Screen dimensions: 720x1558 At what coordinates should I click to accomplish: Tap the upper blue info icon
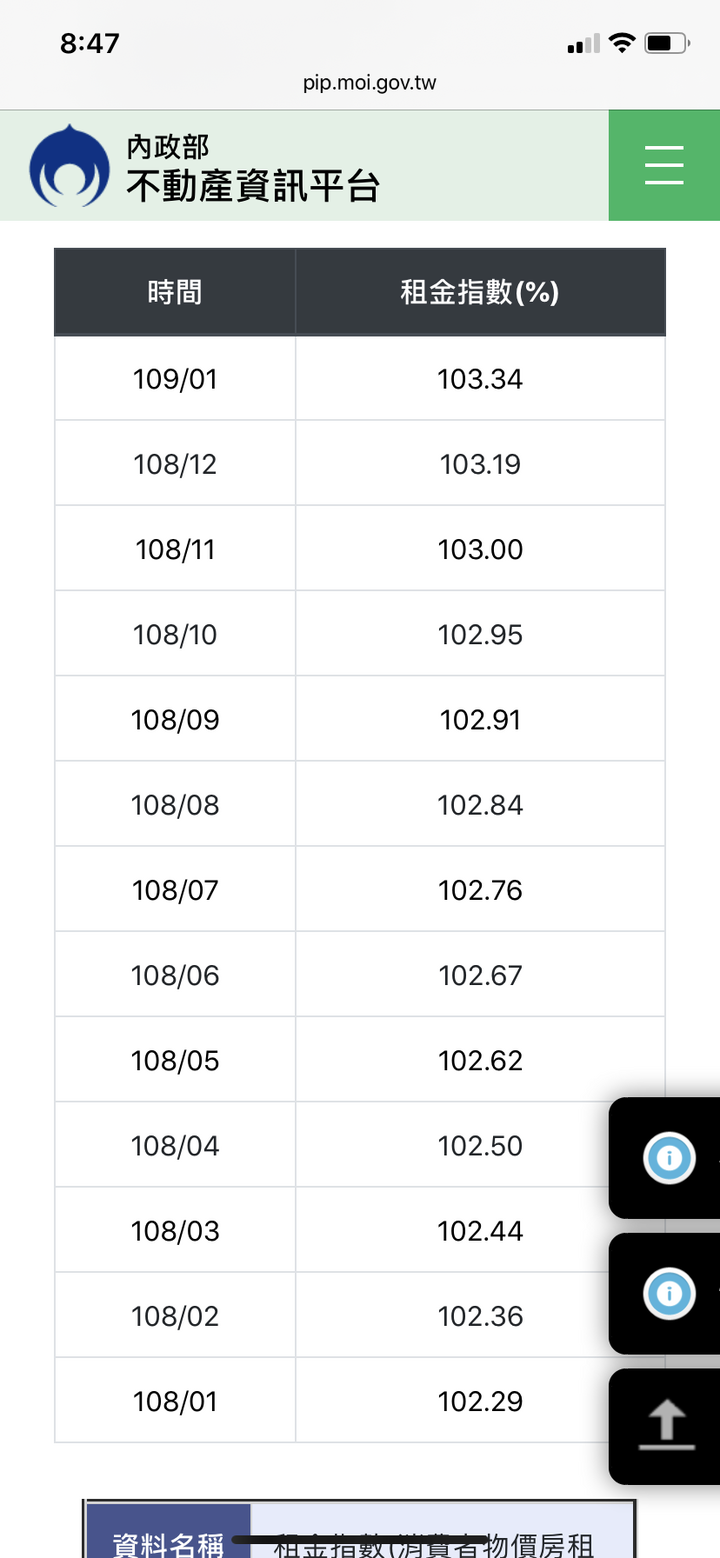click(x=669, y=1158)
